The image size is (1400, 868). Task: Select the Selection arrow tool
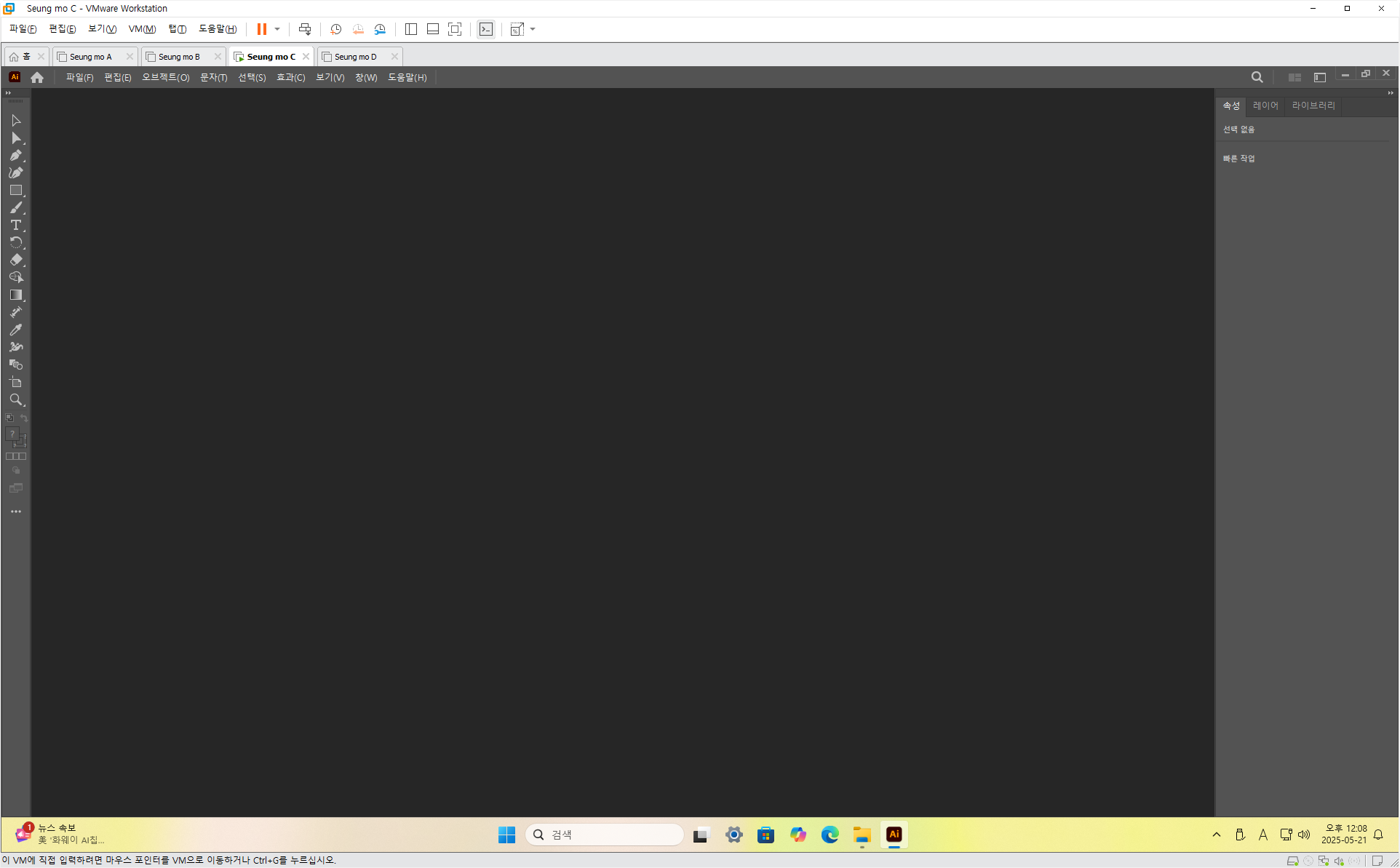pos(15,120)
